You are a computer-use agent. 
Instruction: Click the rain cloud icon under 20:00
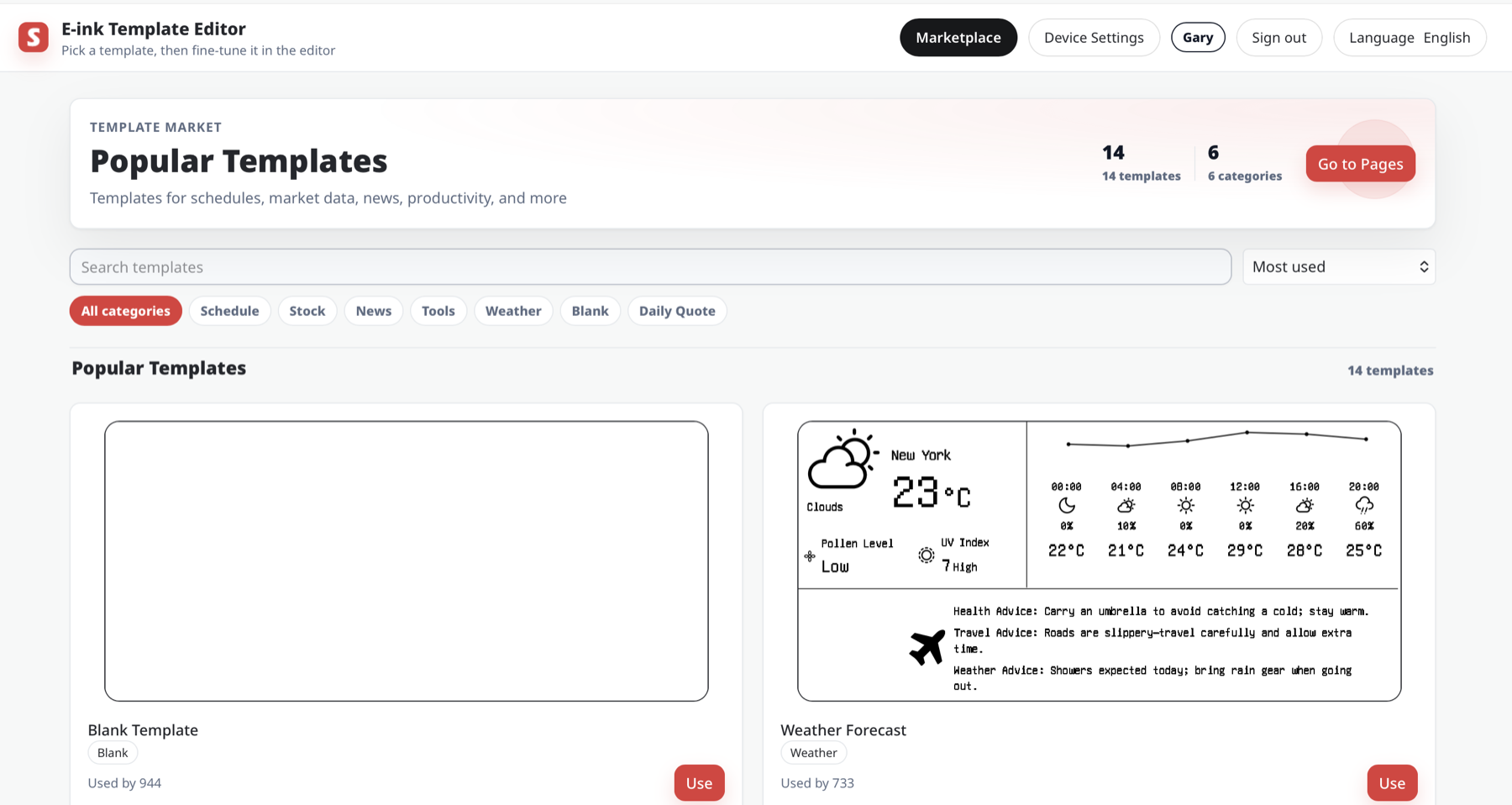1364,506
